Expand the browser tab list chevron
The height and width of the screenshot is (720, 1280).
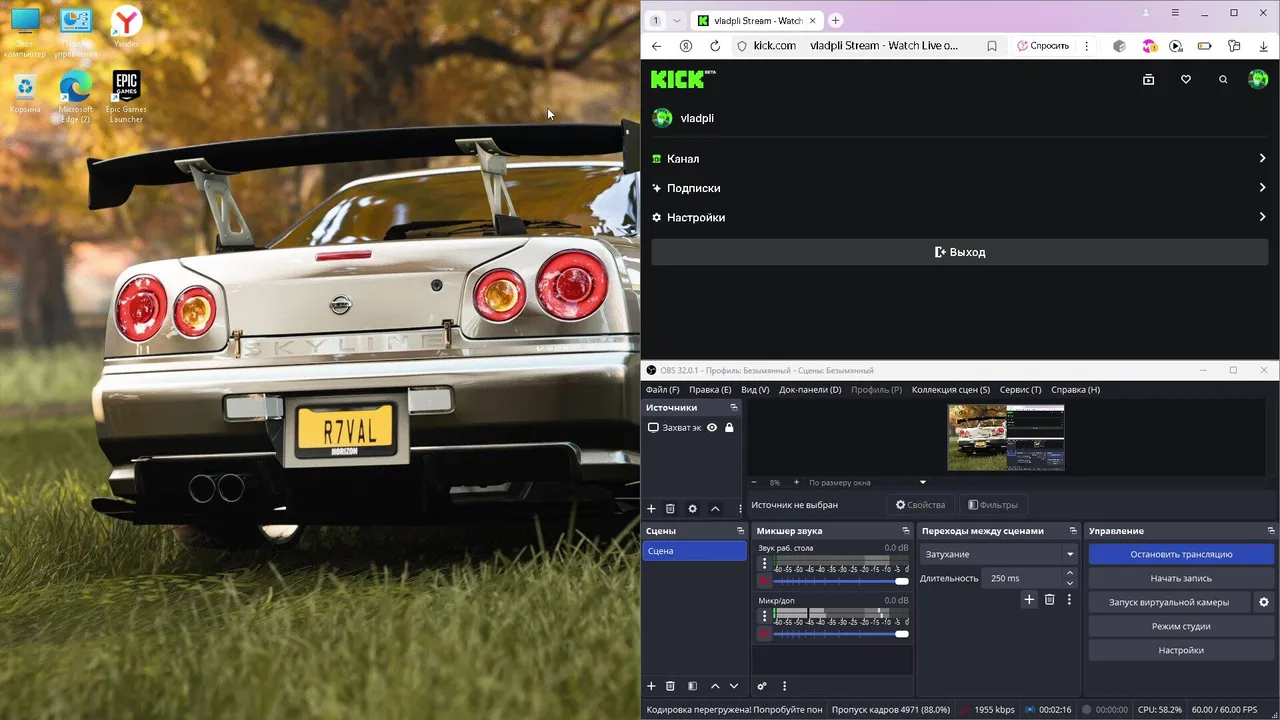[x=677, y=20]
